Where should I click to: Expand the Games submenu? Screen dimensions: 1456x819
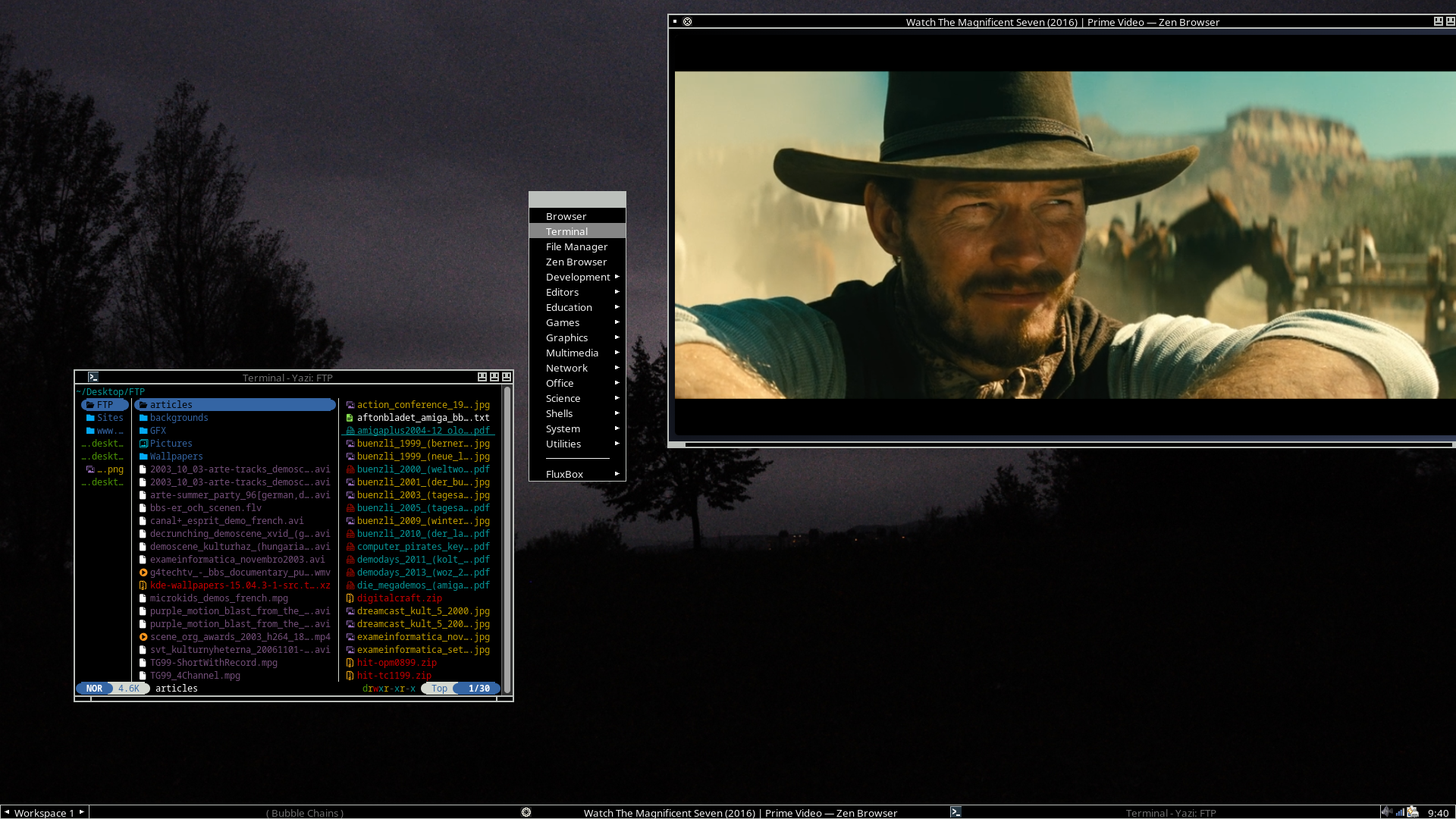[x=577, y=322]
